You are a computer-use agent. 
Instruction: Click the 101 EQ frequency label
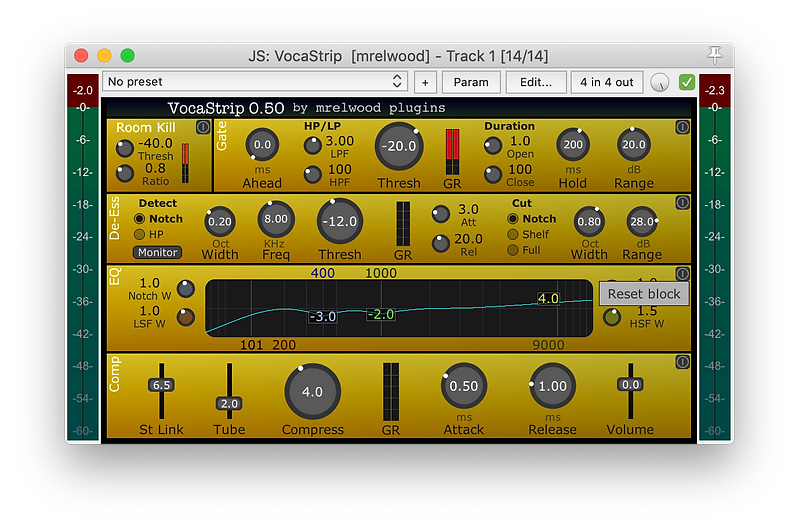251,345
